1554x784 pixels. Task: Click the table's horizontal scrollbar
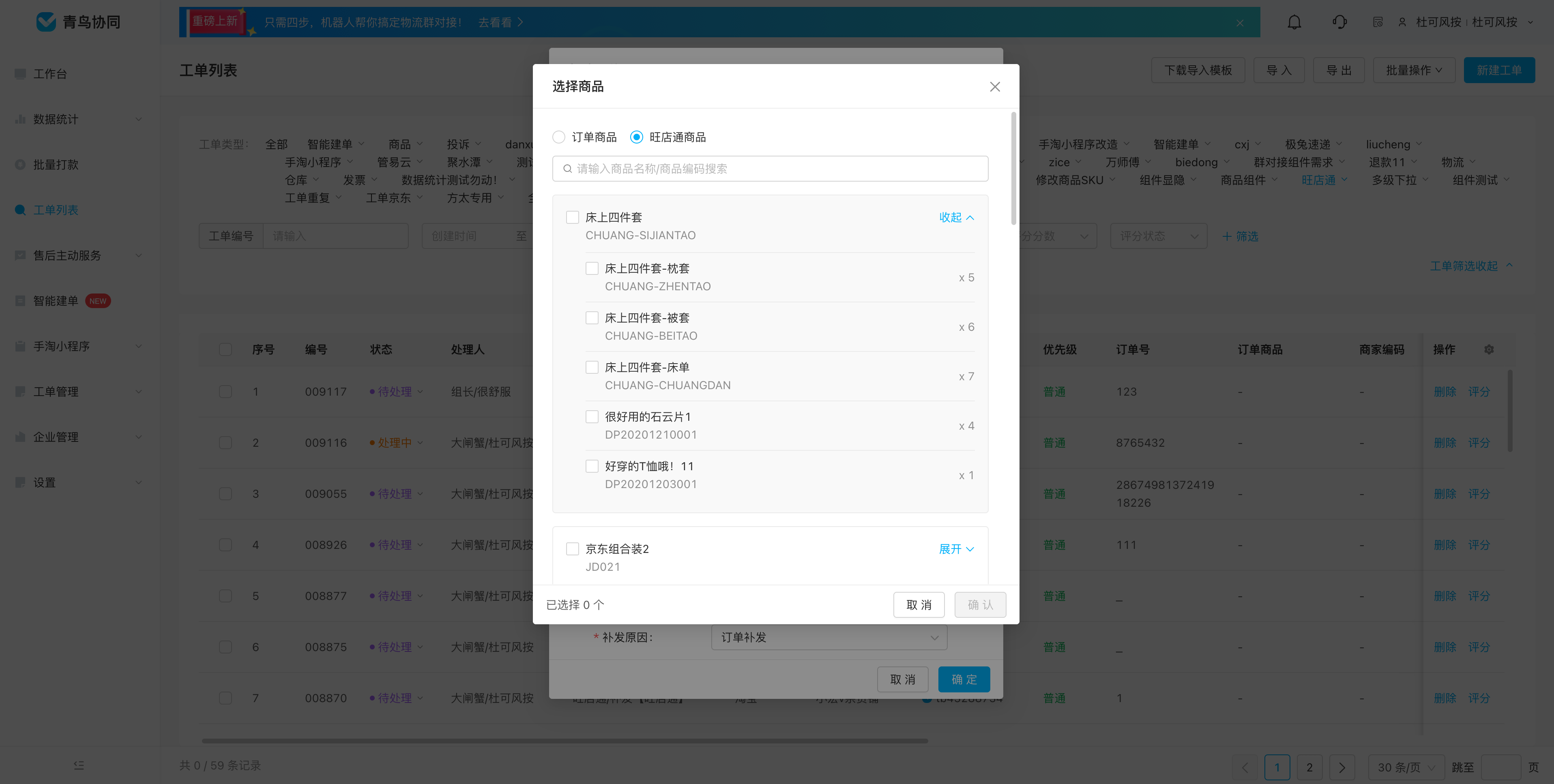coord(565,741)
